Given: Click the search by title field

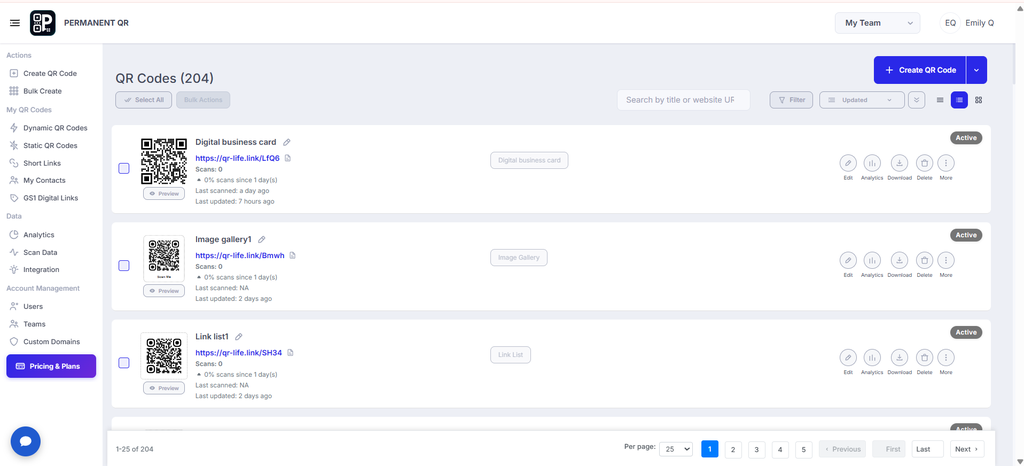Looking at the screenshot, I should pos(684,100).
